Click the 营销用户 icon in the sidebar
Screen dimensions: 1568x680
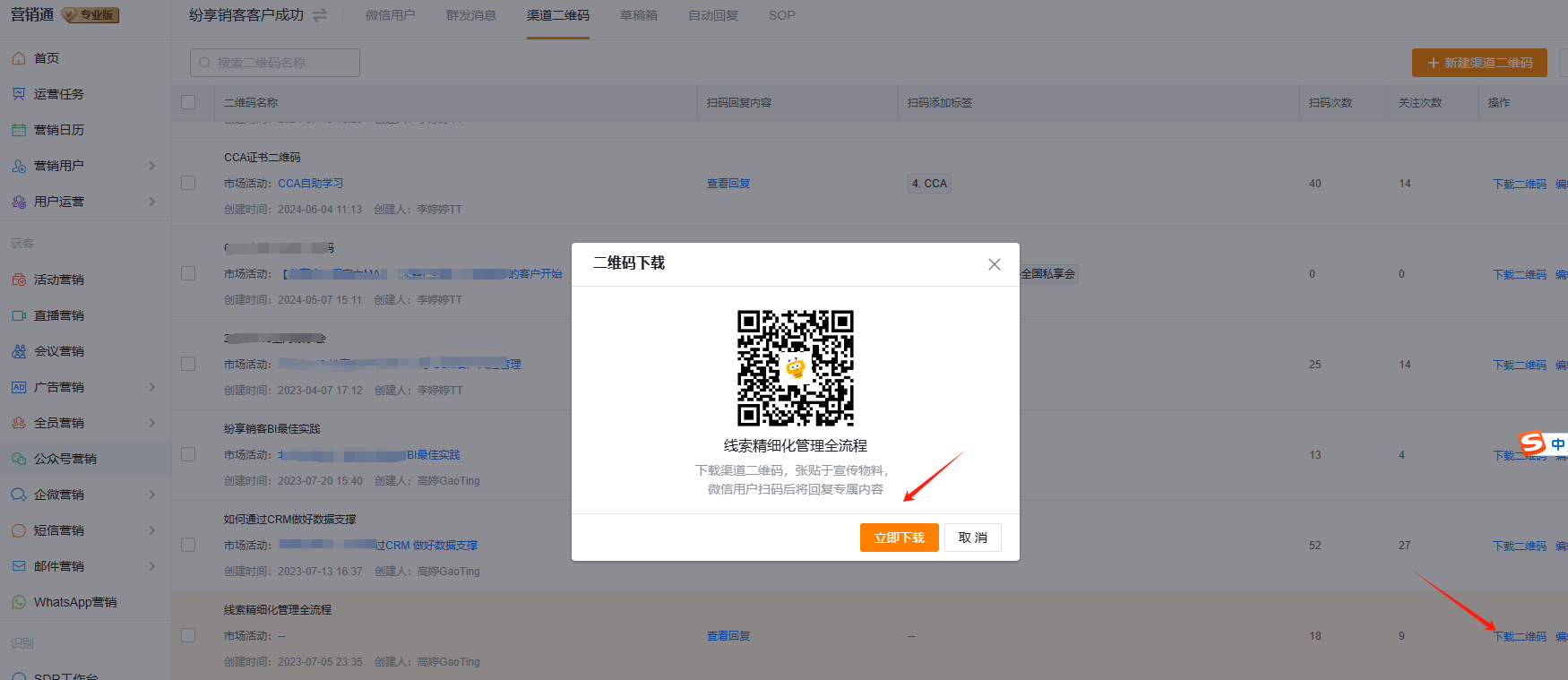point(19,166)
